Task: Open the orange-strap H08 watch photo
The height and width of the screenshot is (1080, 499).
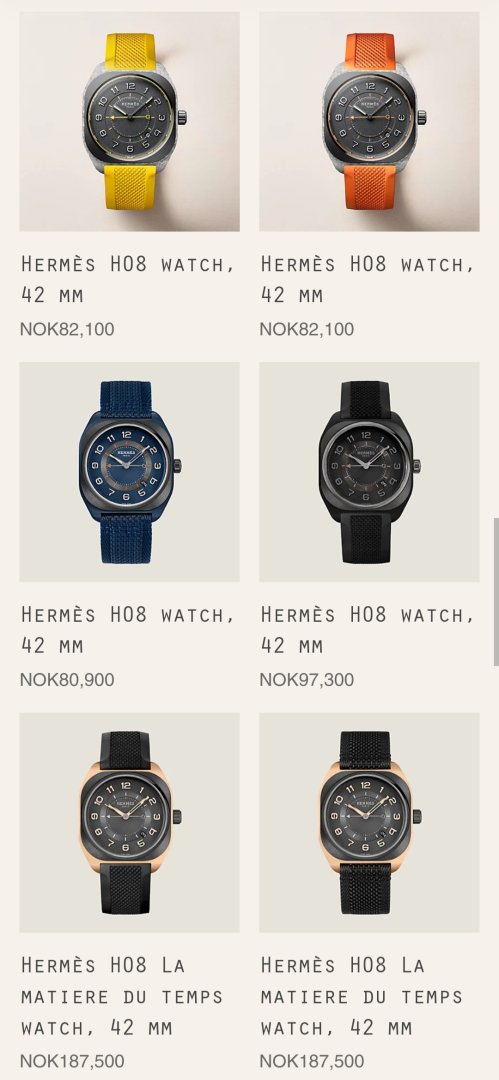Action: [369, 121]
